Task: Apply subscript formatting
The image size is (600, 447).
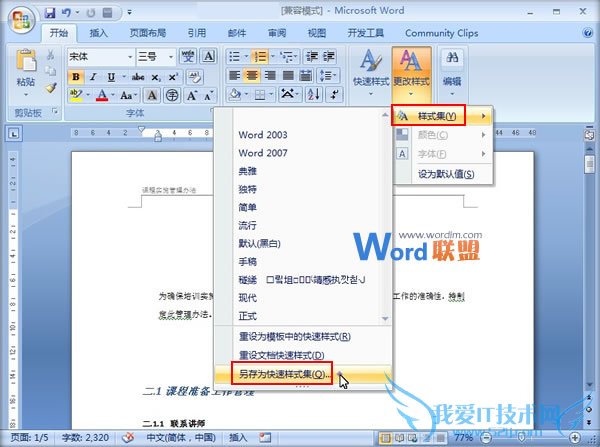Action: click(155, 77)
